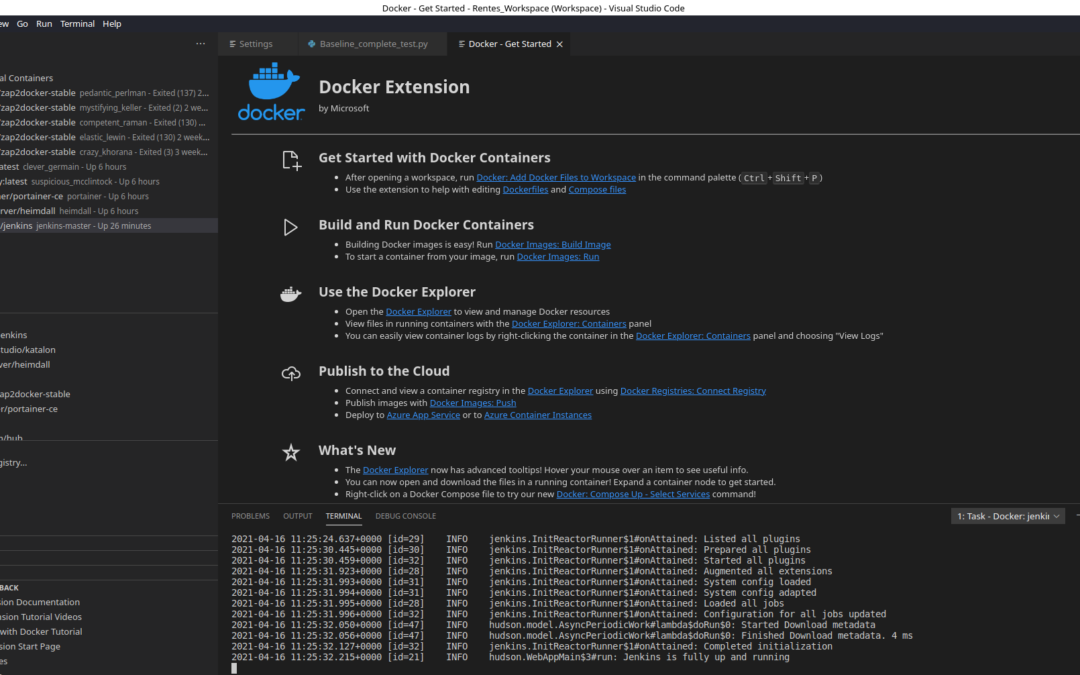Viewport: 1080px width, 675px height.
Task: Click the add-file icon beside Get Started heading
Action: point(291,160)
